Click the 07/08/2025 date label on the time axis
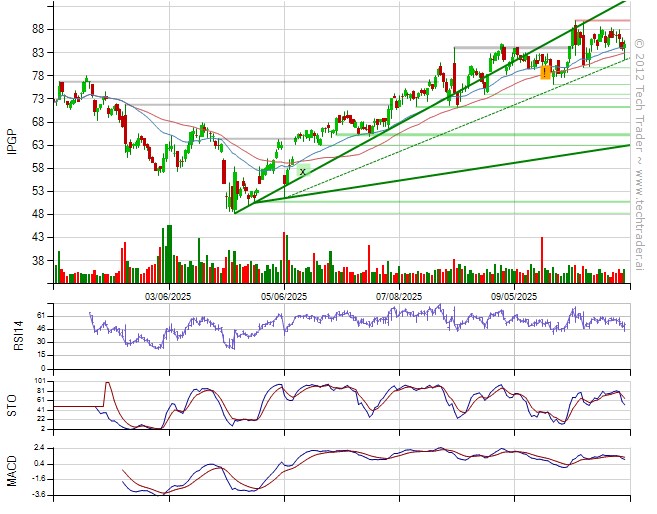Screen dimensions: 657x514 pyautogui.click(x=399, y=296)
